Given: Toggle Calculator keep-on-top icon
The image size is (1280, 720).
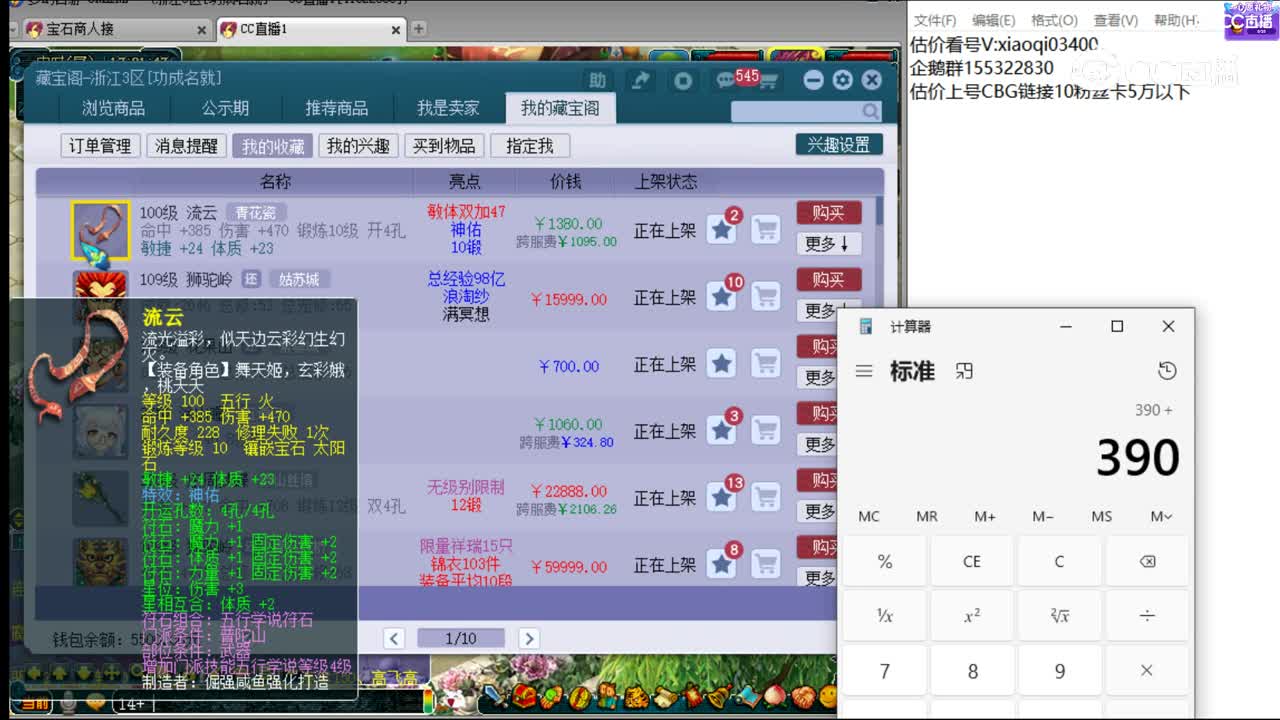Looking at the screenshot, I should click(x=964, y=371).
